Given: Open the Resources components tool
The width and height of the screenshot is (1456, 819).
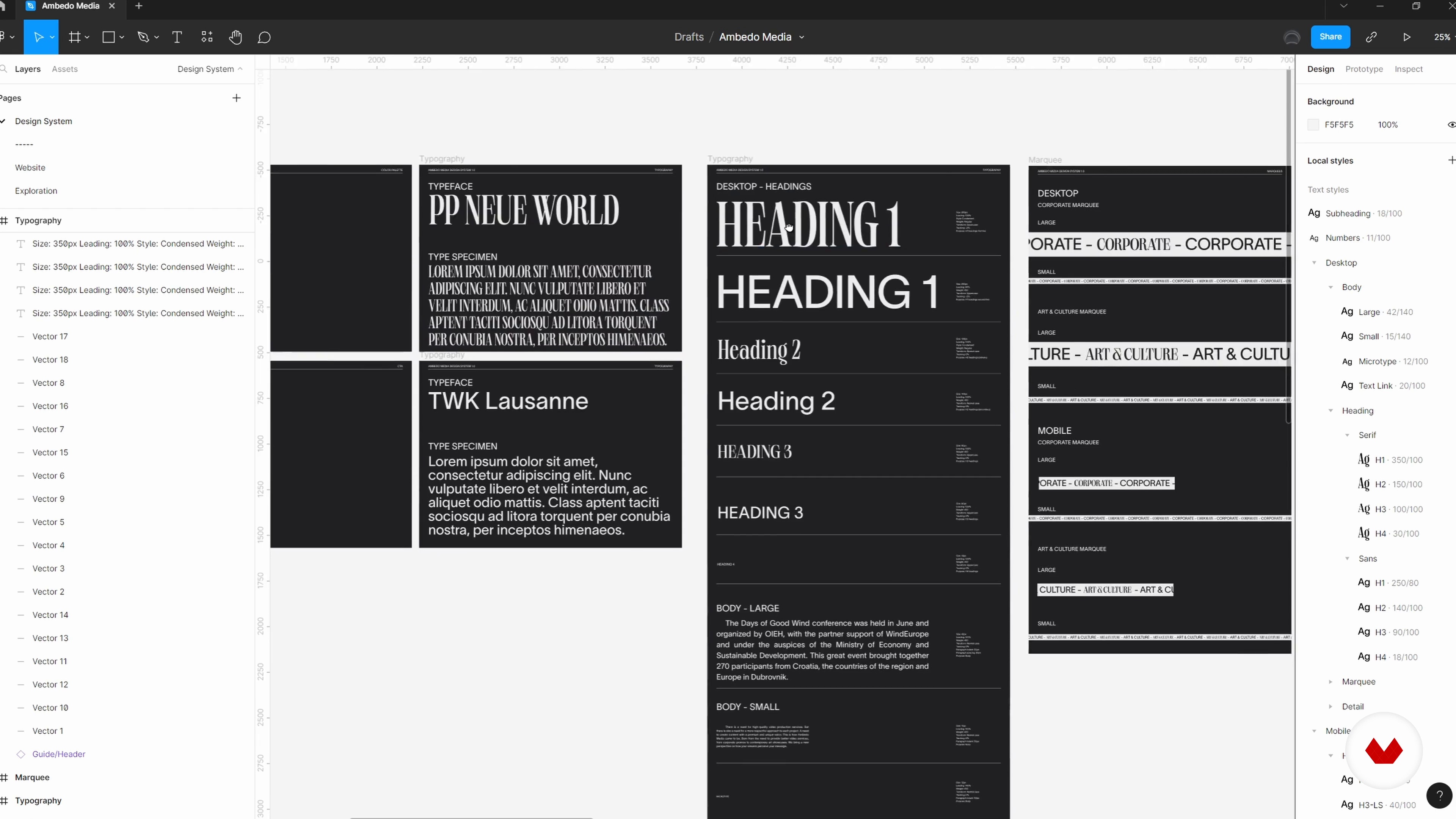Looking at the screenshot, I should 207,37.
